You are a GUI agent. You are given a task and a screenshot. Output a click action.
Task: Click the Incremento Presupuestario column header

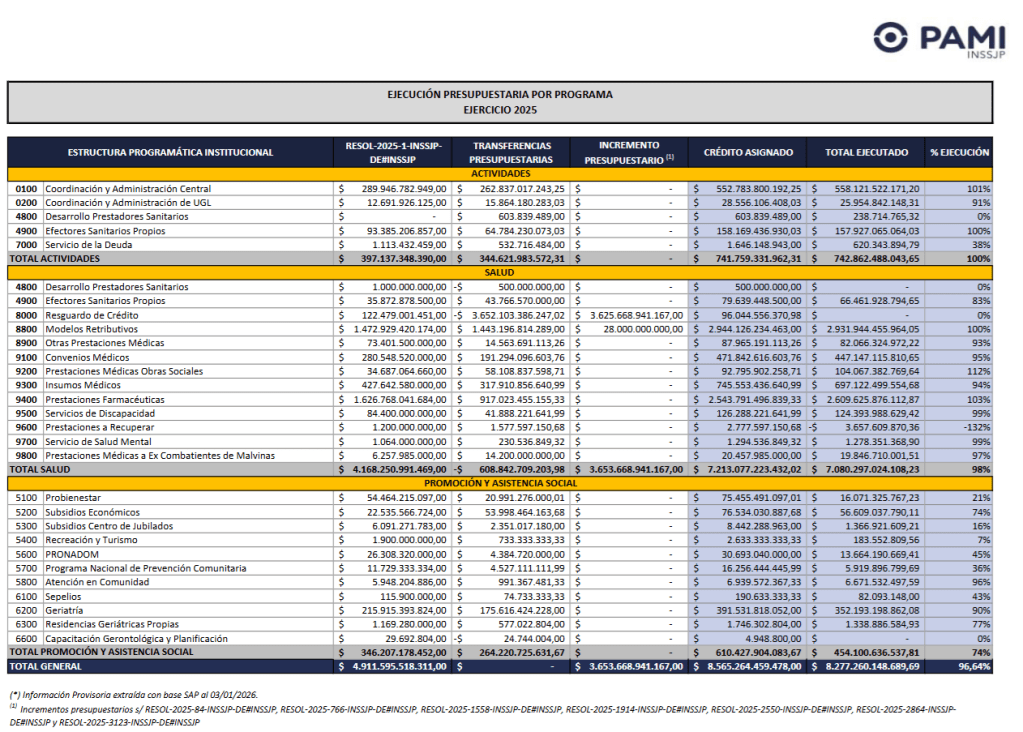coord(629,153)
